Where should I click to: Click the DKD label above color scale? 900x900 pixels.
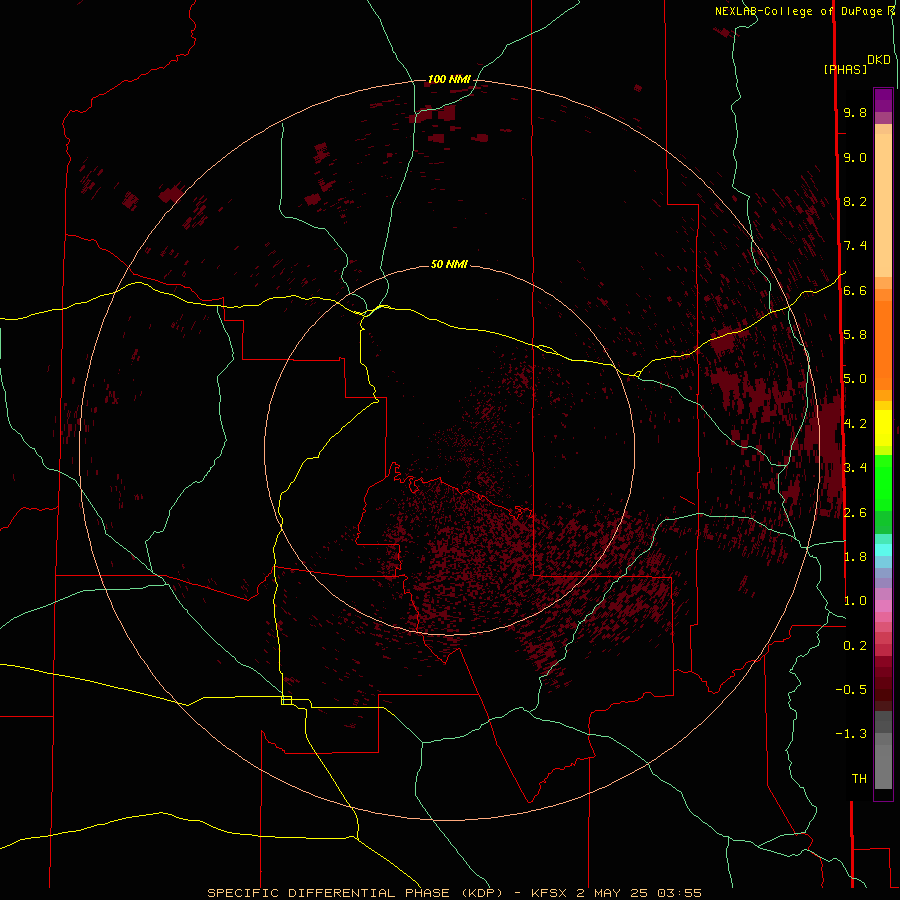[x=878, y=60]
